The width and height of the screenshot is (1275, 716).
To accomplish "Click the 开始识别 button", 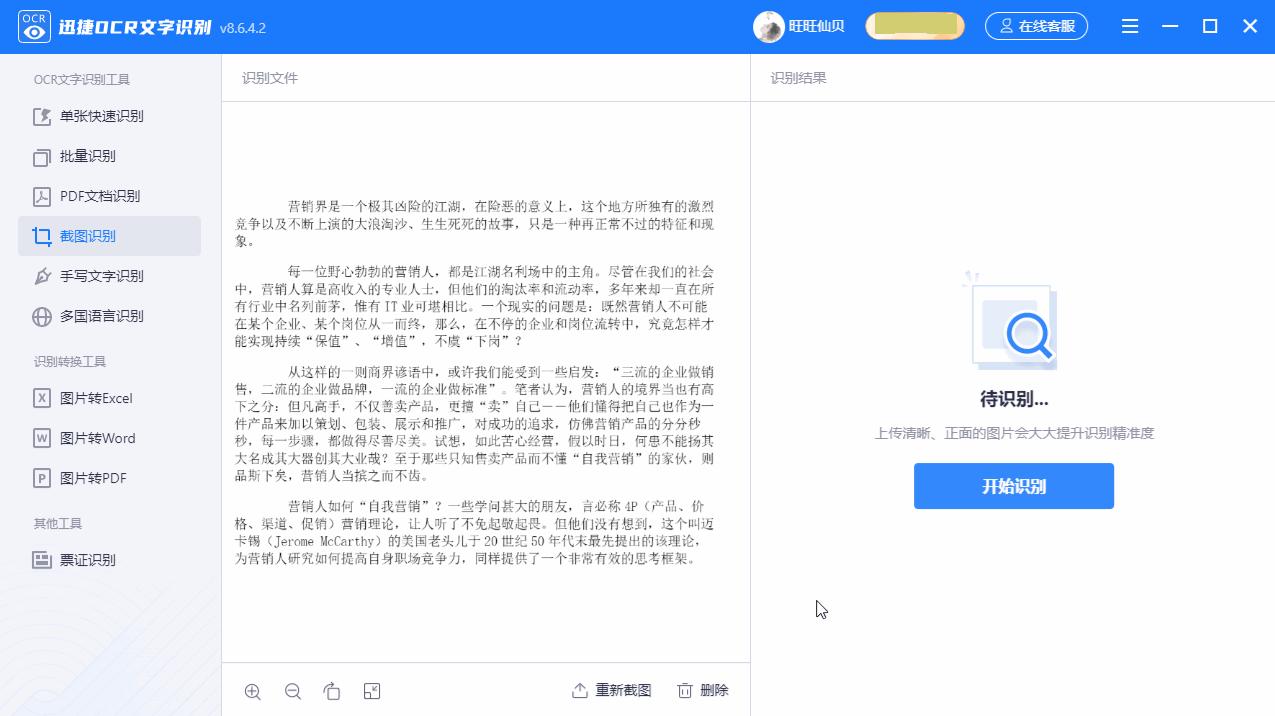I will tap(1013, 486).
